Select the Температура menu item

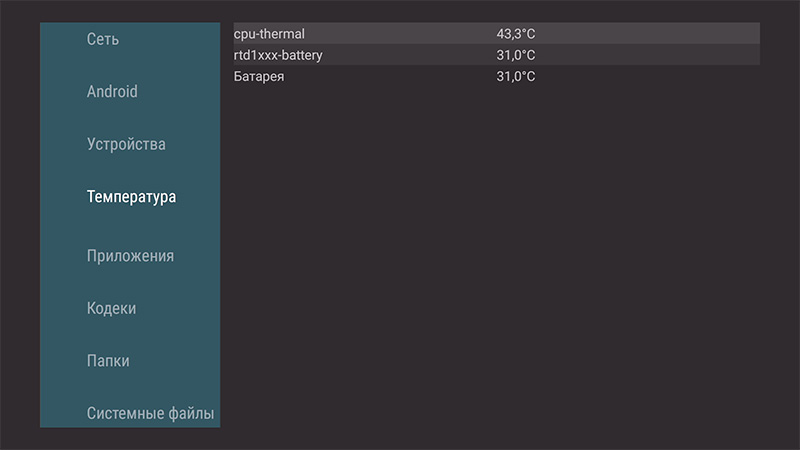[131, 197]
